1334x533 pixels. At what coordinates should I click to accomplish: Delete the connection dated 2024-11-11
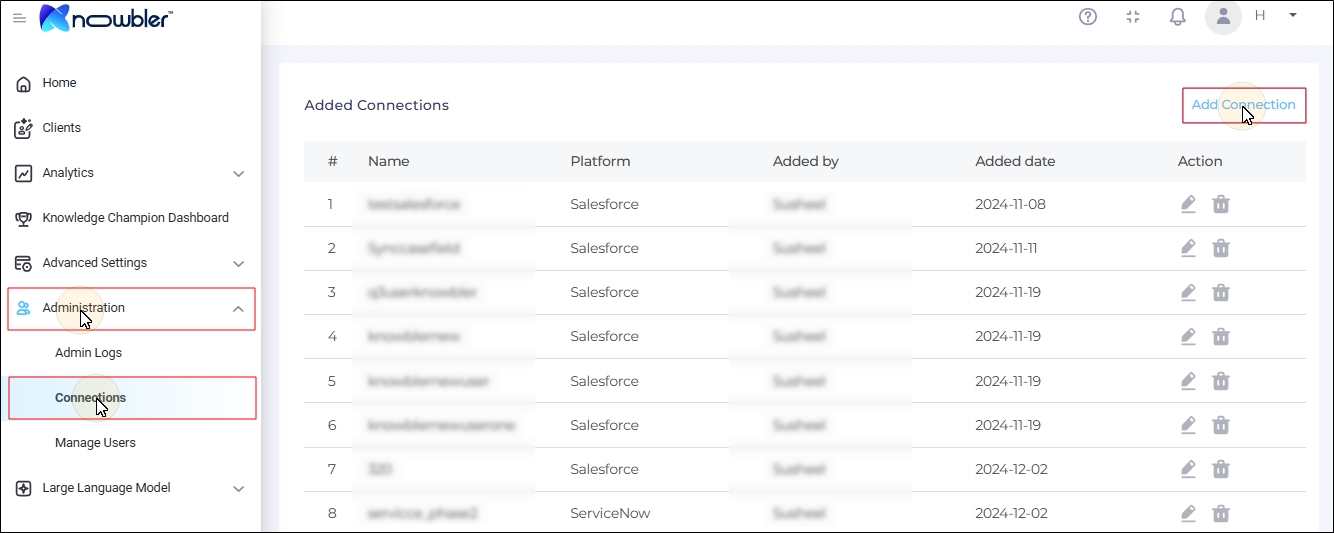click(1221, 248)
